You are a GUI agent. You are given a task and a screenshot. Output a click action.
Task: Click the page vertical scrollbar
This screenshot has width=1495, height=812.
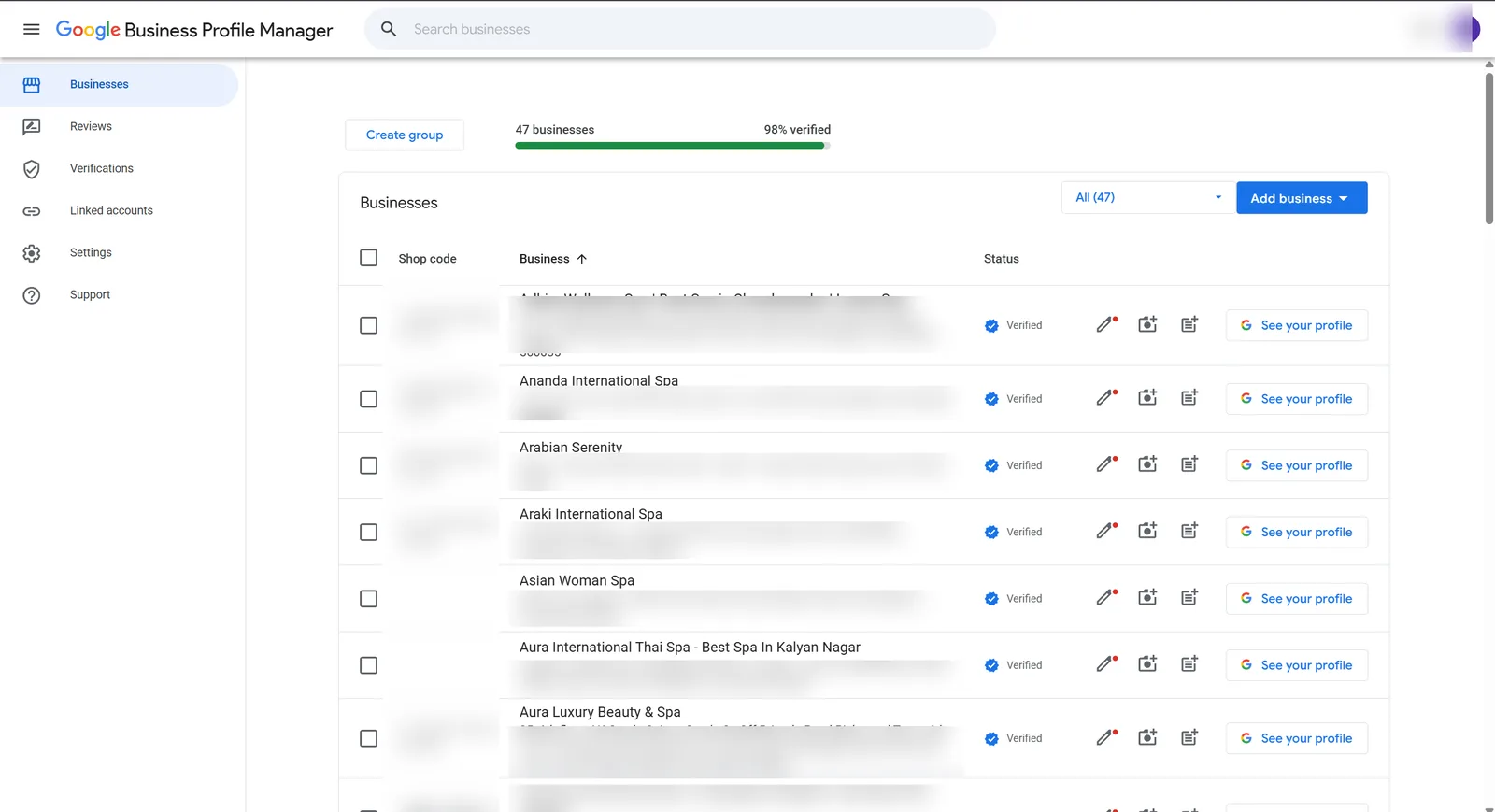pos(1488,150)
